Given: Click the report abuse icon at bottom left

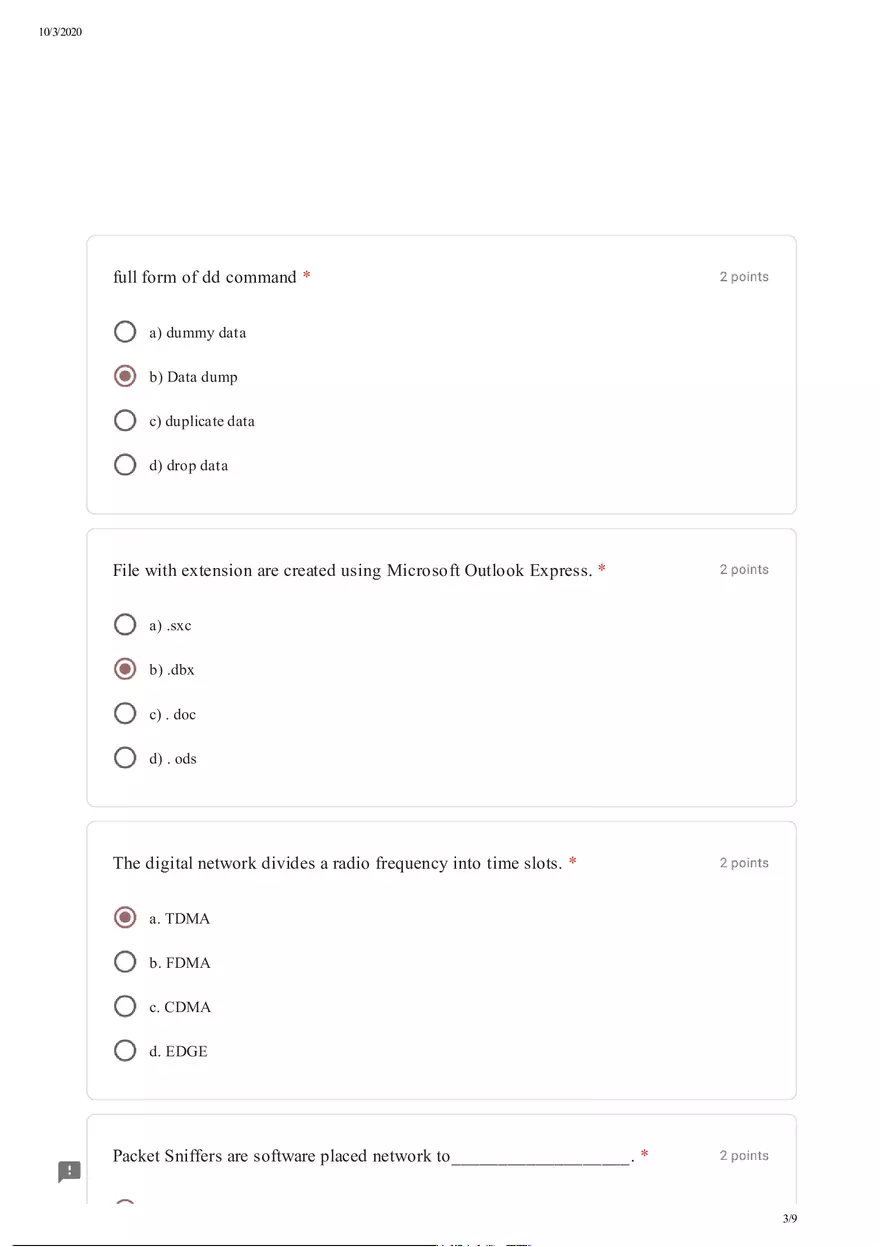Looking at the screenshot, I should click(69, 1171).
